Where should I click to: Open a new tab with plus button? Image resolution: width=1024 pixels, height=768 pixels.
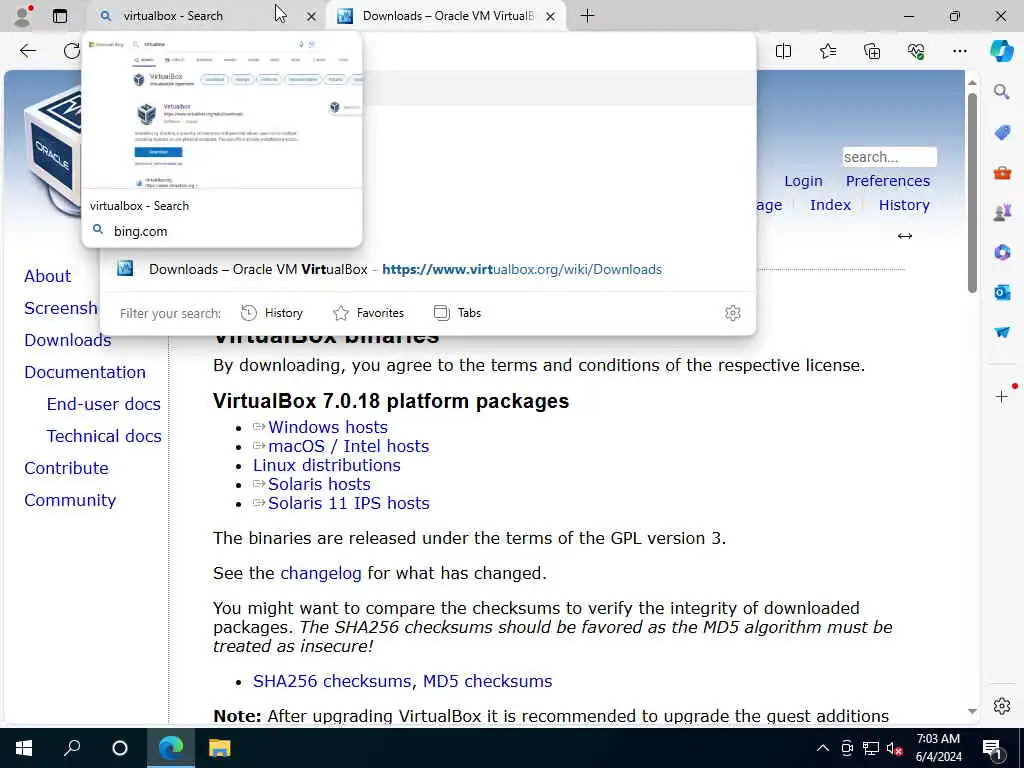pos(587,16)
